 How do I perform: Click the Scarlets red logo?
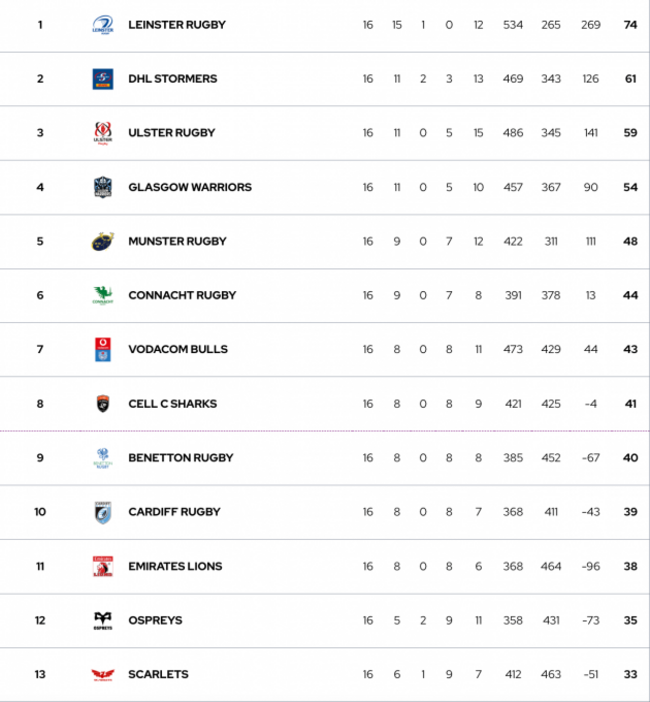coord(103,675)
